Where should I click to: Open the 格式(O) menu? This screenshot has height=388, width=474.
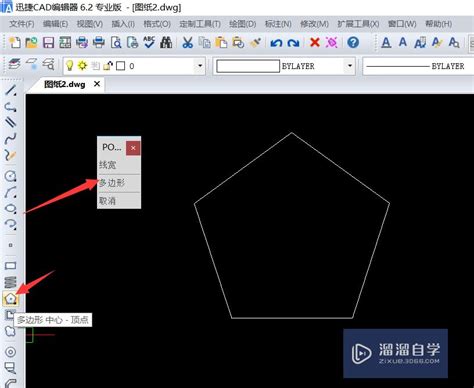coord(157,24)
